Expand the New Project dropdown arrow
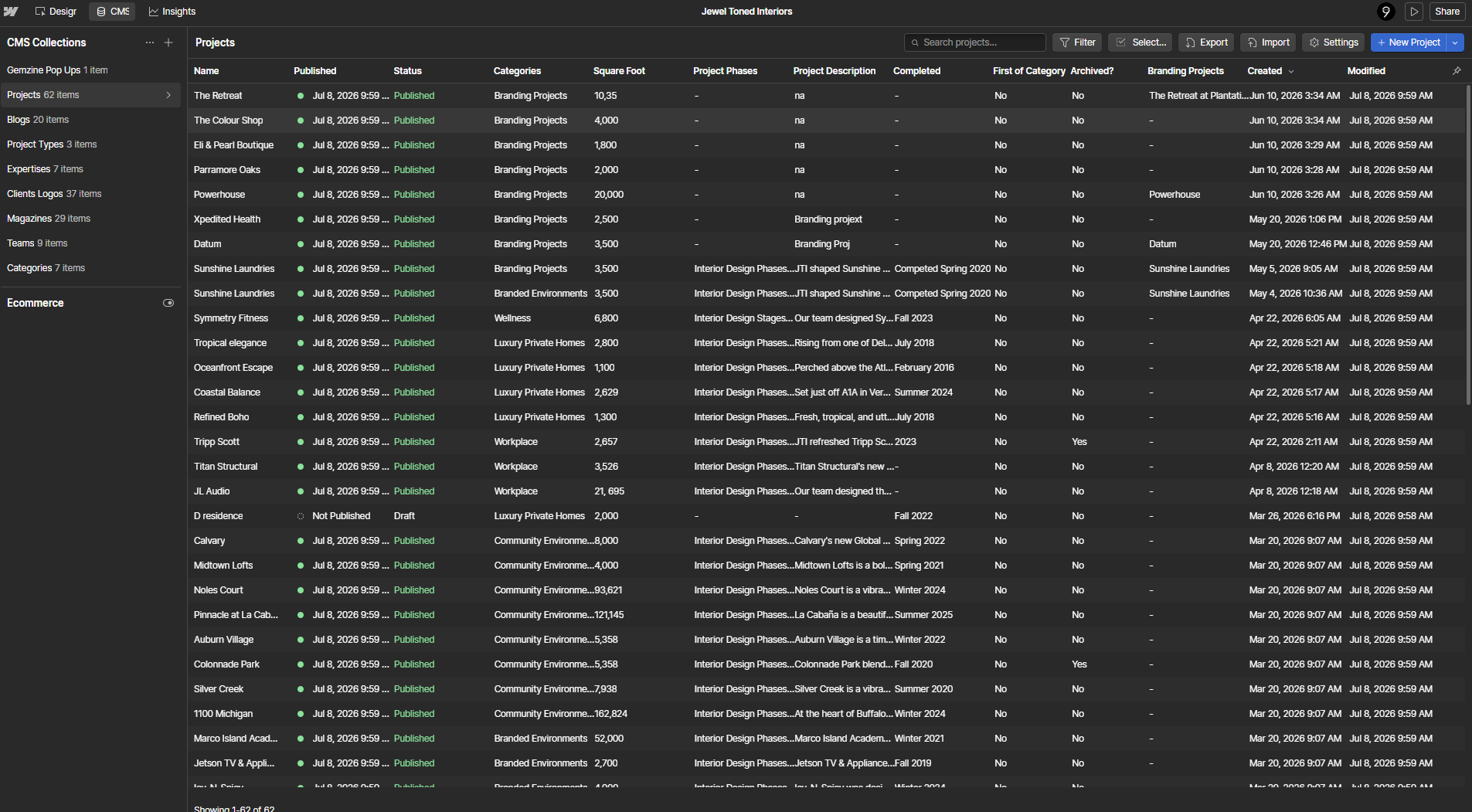Screen dimensions: 1472x812 point(1455,42)
